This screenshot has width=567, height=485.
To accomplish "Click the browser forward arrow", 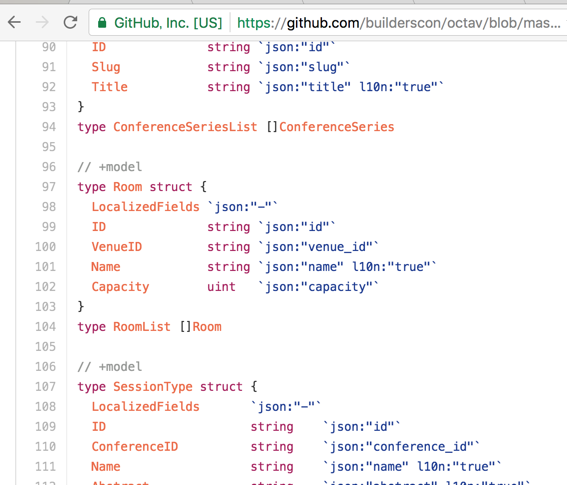I will tap(42, 22).
